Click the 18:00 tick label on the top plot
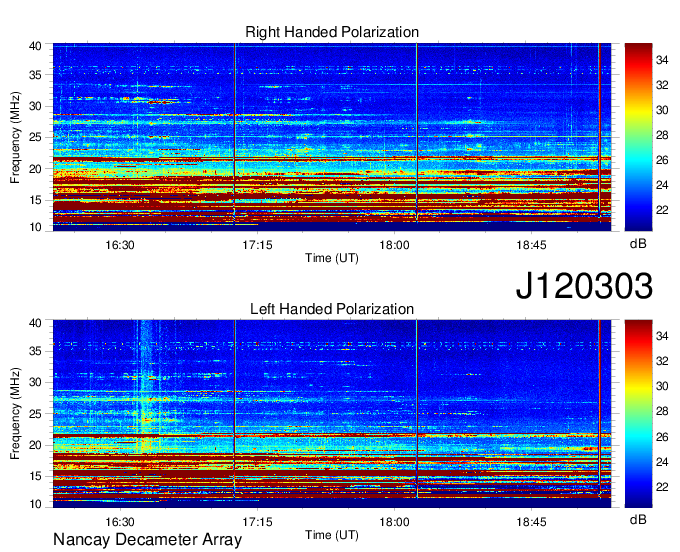The image size is (680, 552). [394, 245]
